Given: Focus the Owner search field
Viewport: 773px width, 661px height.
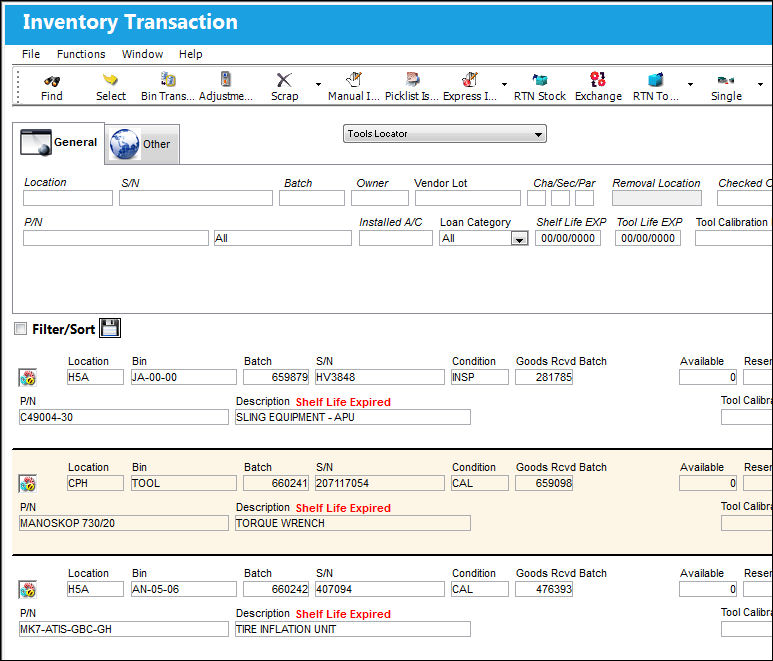Looking at the screenshot, I should click(x=380, y=198).
